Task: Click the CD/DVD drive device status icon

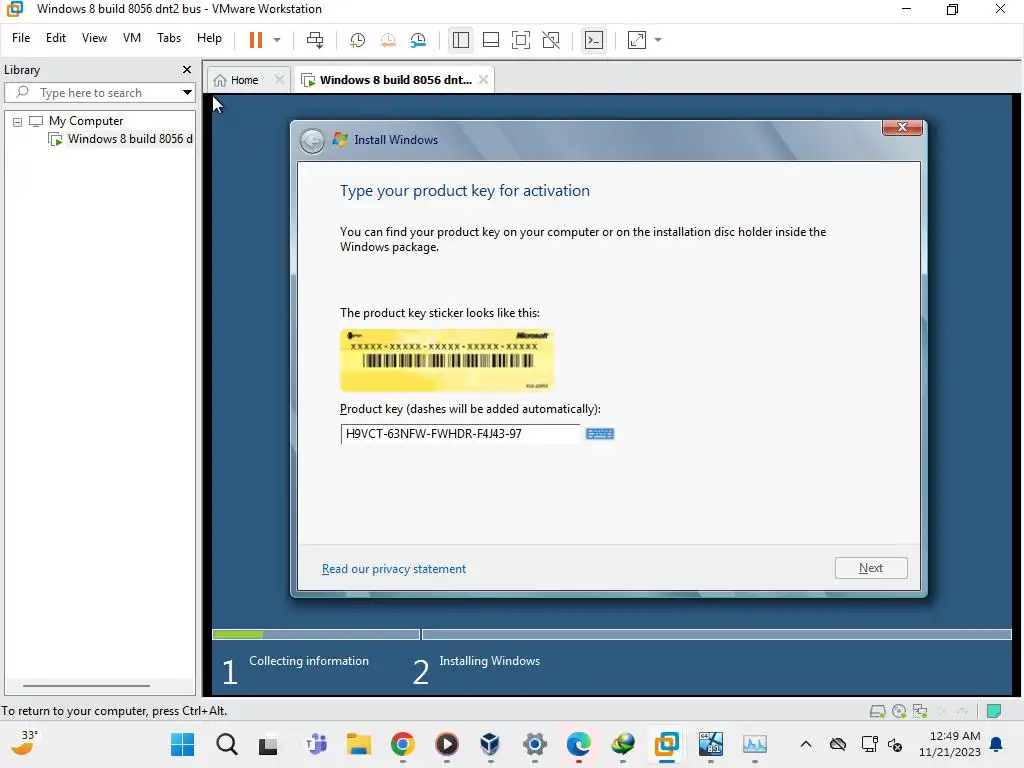Action: click(x=899, y=711)
